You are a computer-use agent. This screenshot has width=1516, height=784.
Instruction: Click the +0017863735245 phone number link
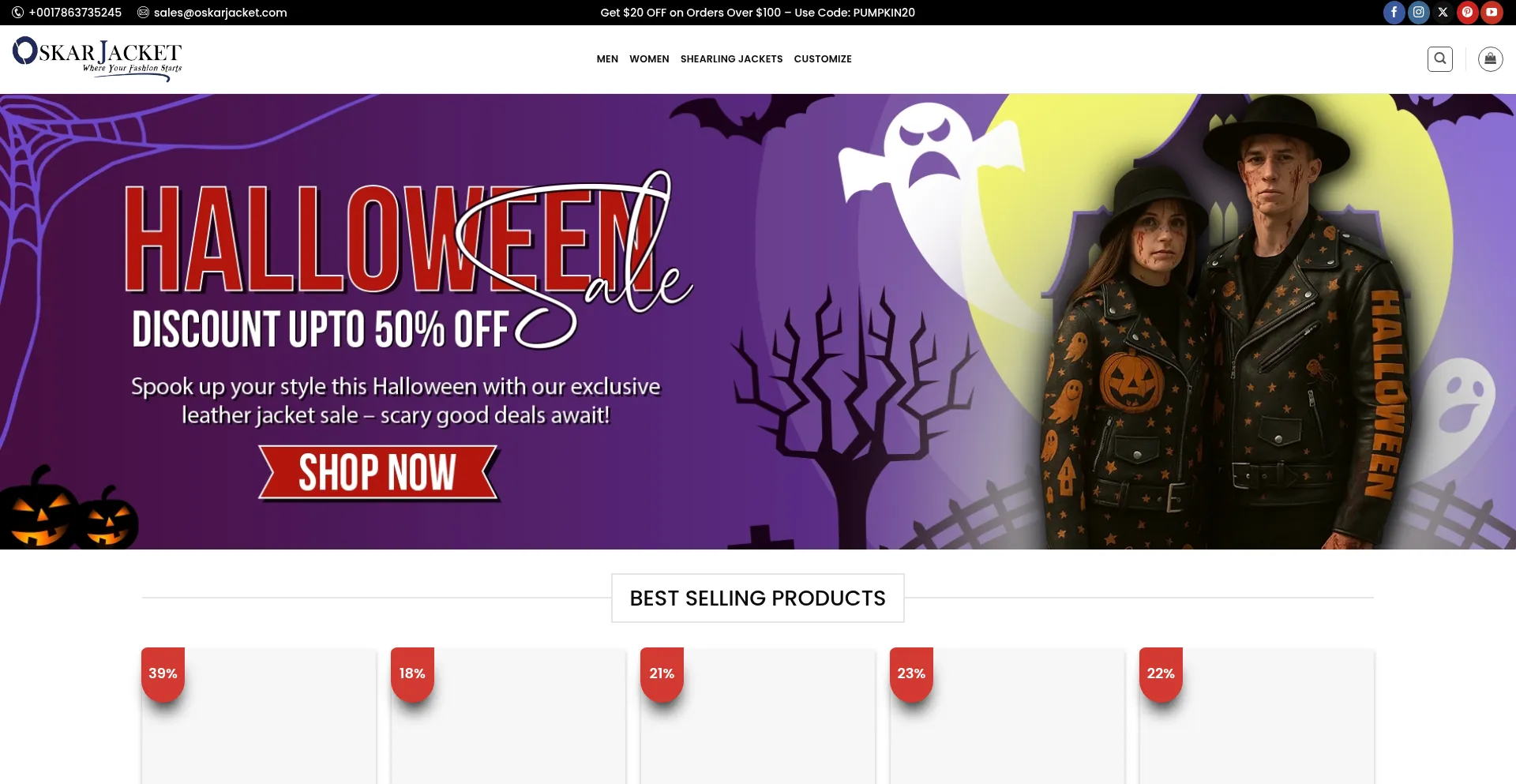75,13
